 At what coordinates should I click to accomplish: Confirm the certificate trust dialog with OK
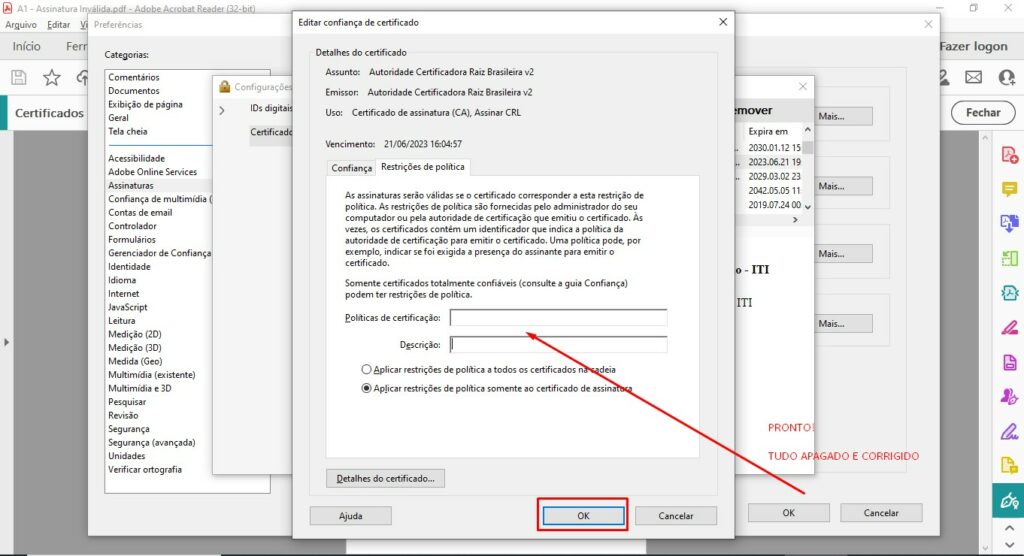(583, 515)
